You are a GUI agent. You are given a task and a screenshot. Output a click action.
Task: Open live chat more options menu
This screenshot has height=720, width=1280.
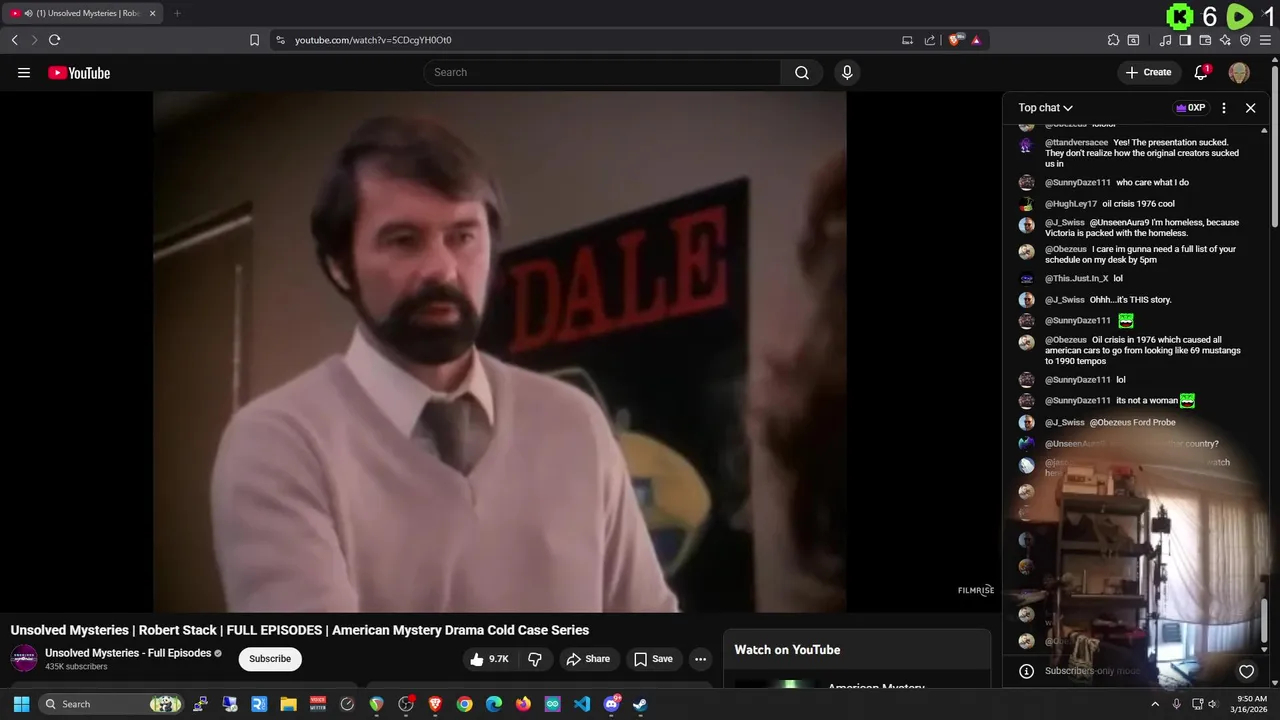1224,107
